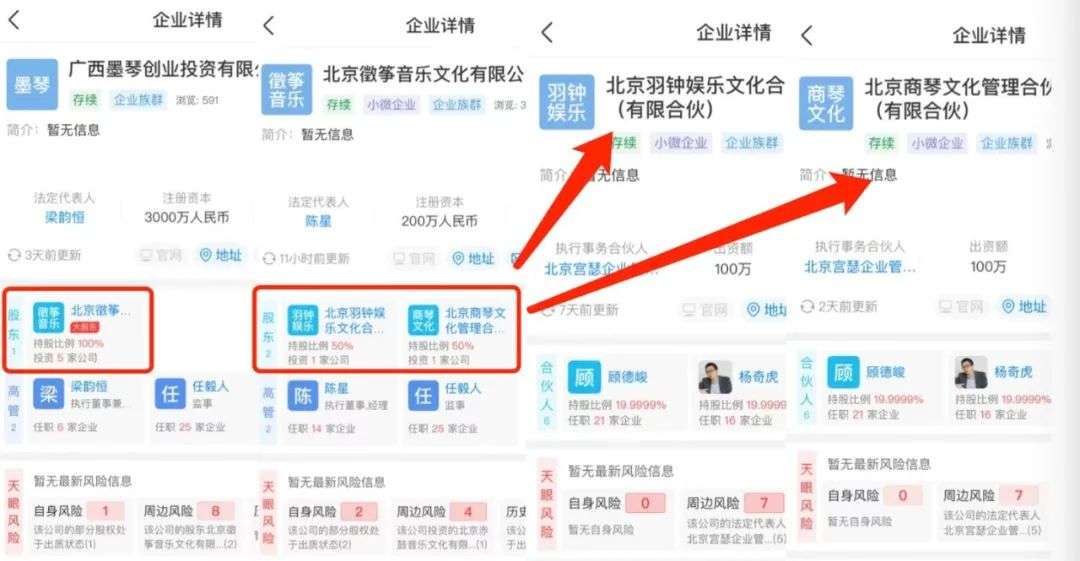Viewport: 1080px width, 561px height.
Task: Open legal representative 梁韵恒 link
Action: pos(64,218)
